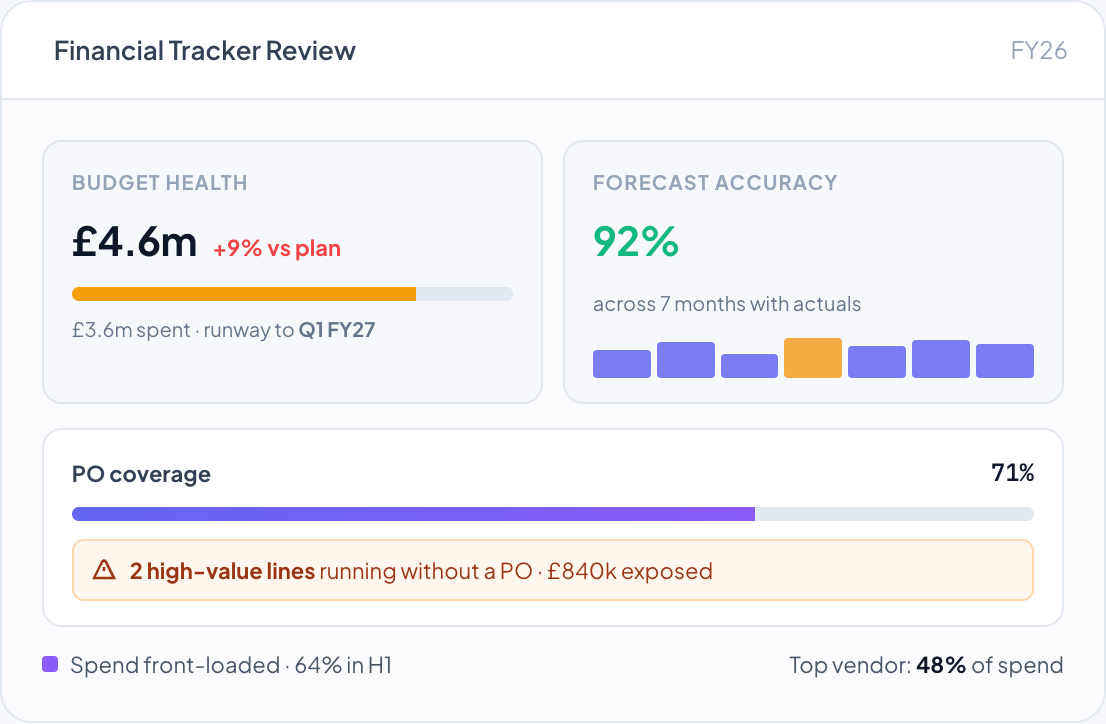Click the Top vendor 48% of spend text

pyautogui.click(x=926, y=665)
